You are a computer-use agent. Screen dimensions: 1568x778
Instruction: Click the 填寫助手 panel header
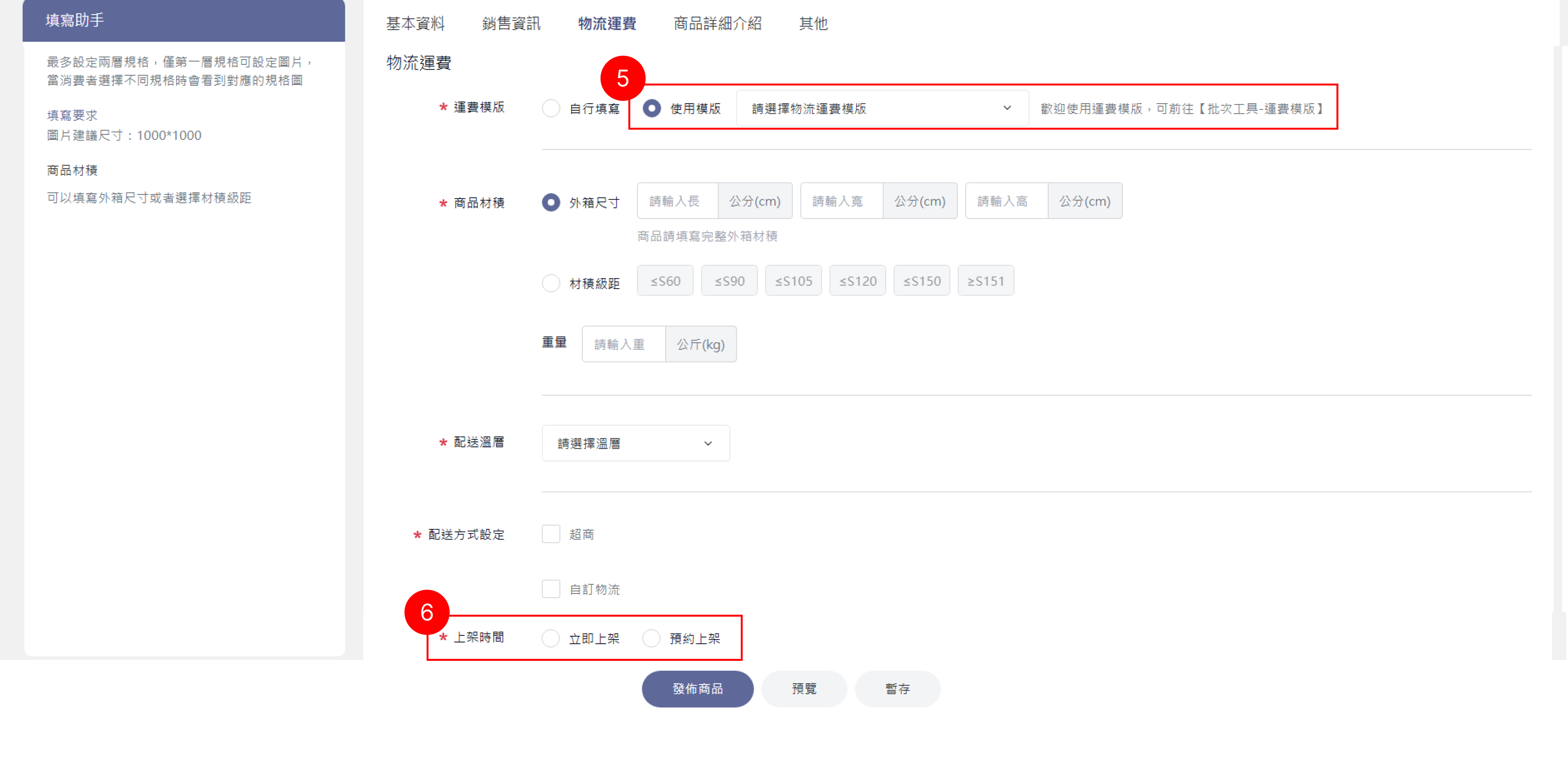pyautogui.click(x=184, y=21)
